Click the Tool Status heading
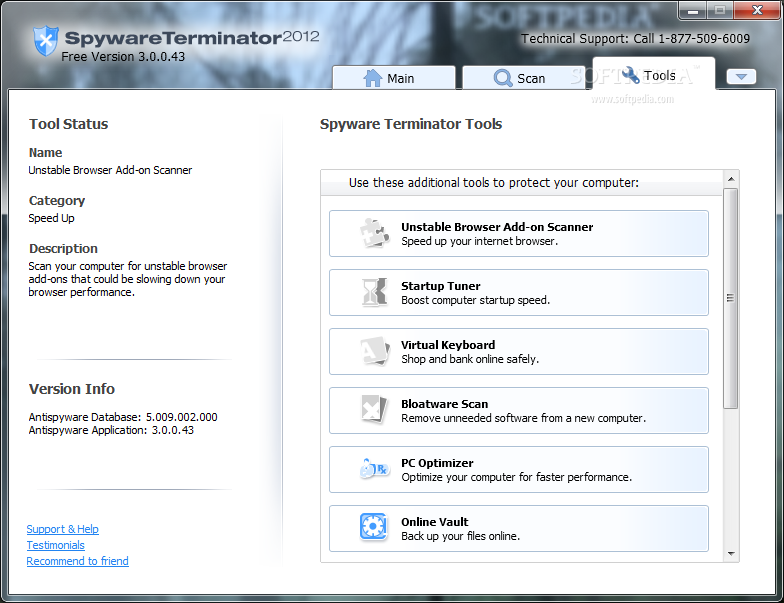 point(68,124)
